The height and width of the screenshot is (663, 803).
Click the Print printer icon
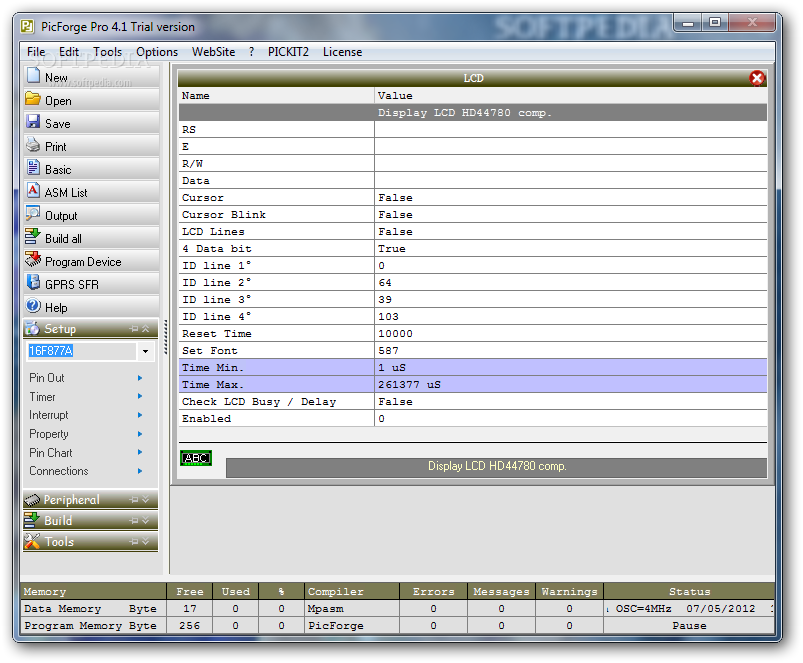[x=33, y=144]
